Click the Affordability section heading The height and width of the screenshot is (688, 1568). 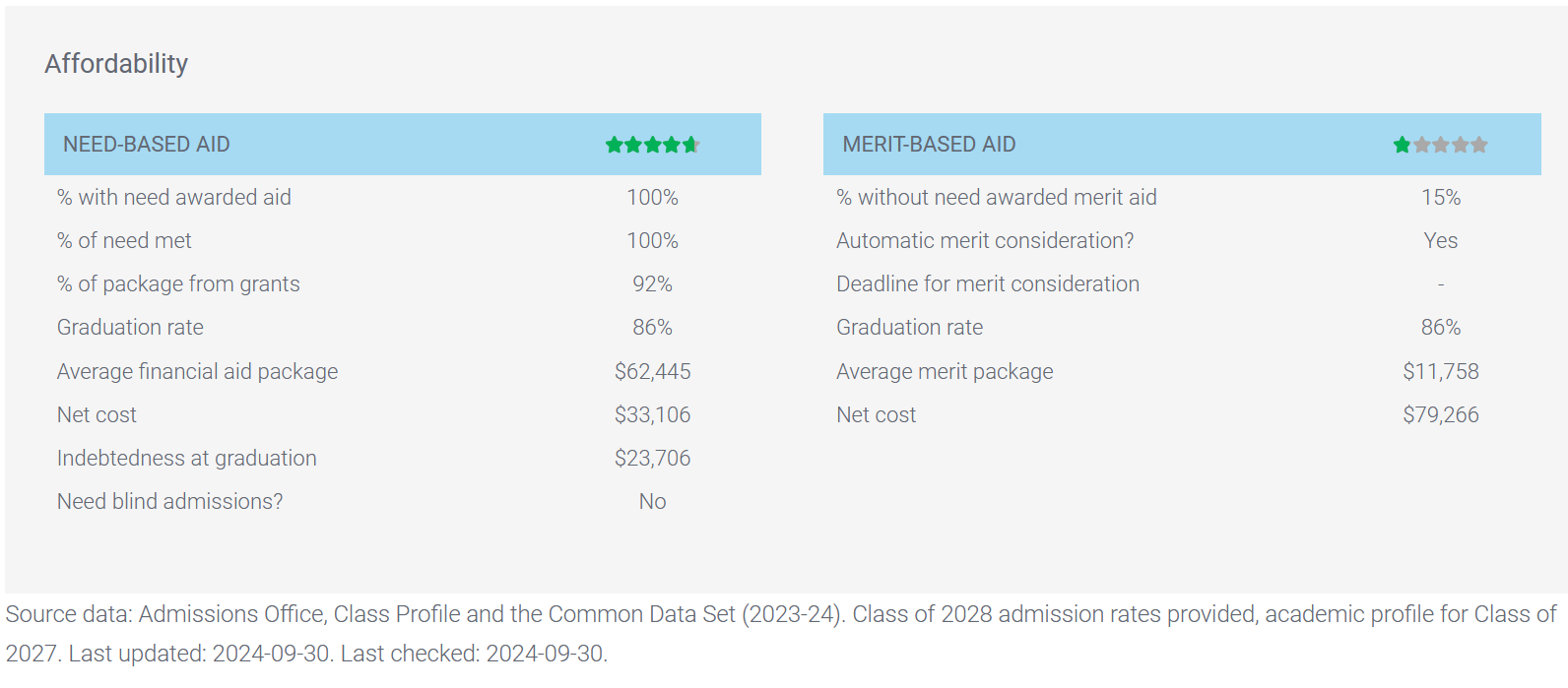pos(116,64)
